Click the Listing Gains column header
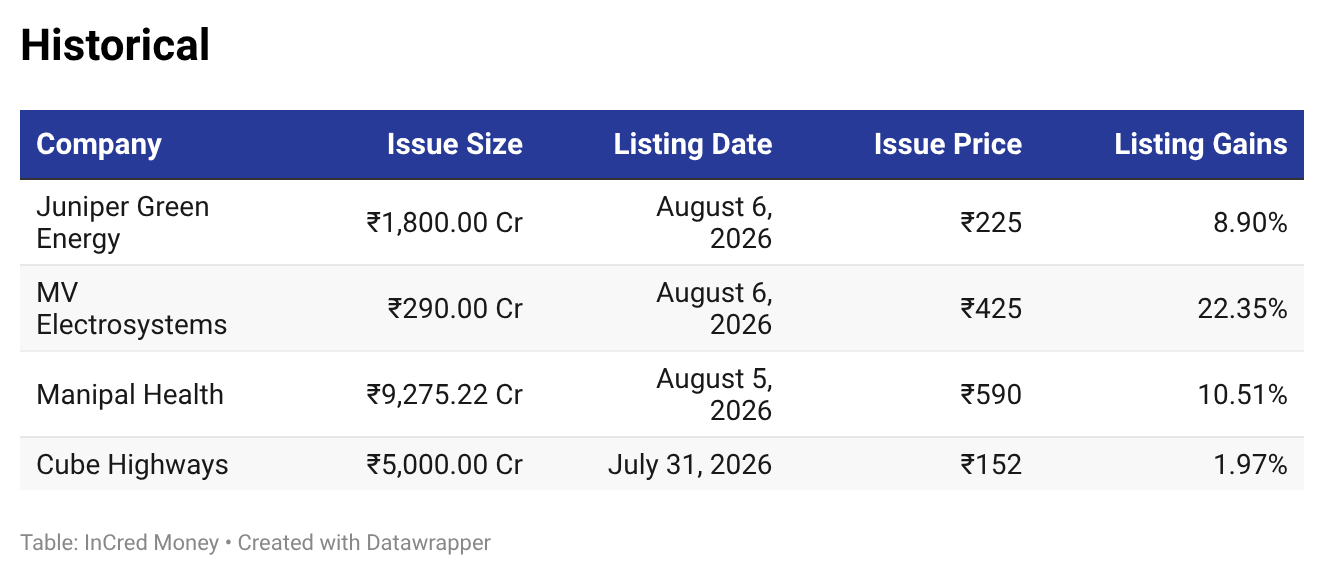 pyautogui.click(x=1201, y=144)
